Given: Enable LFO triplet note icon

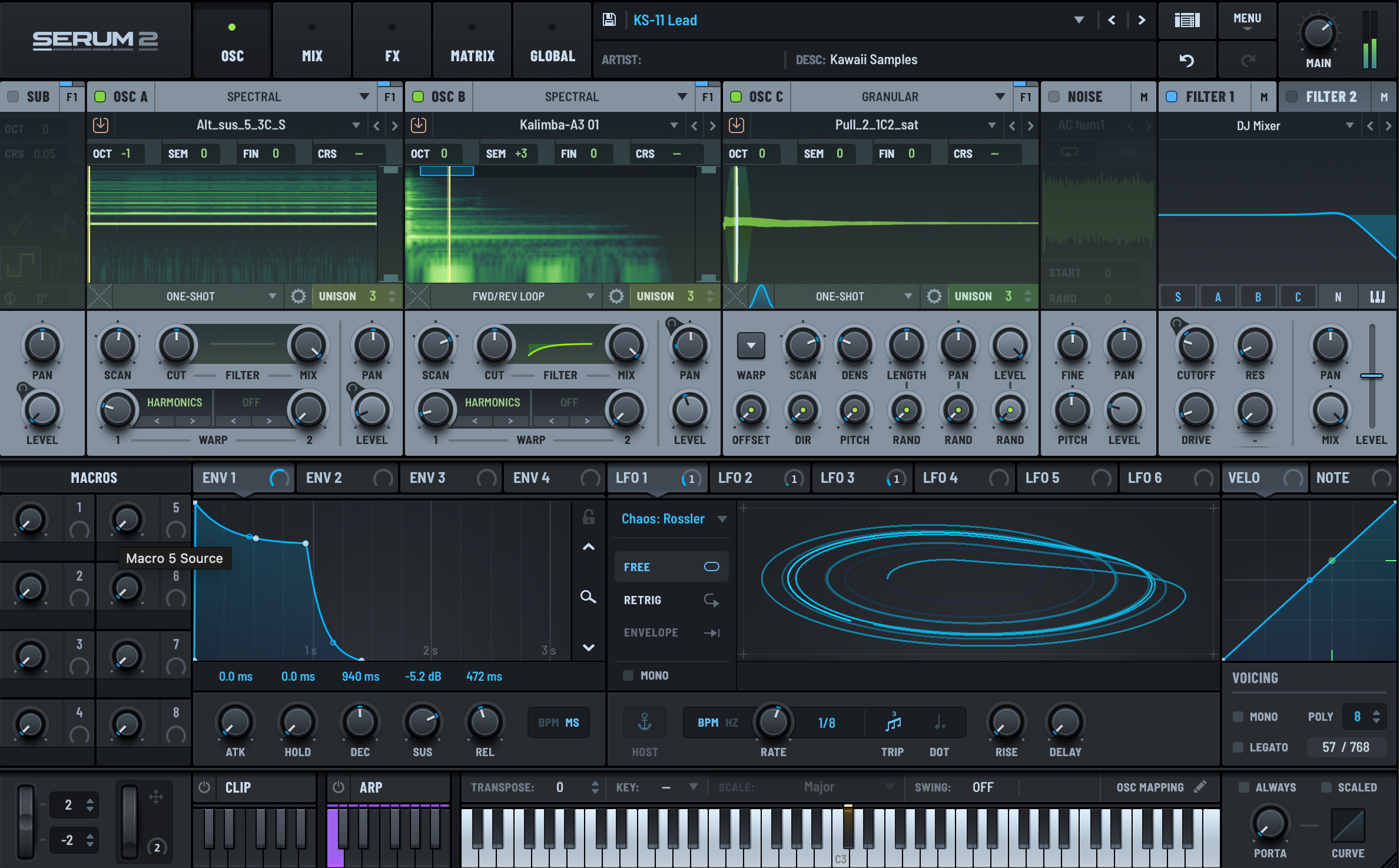Looking at the screenshot, I should point(893,722).
